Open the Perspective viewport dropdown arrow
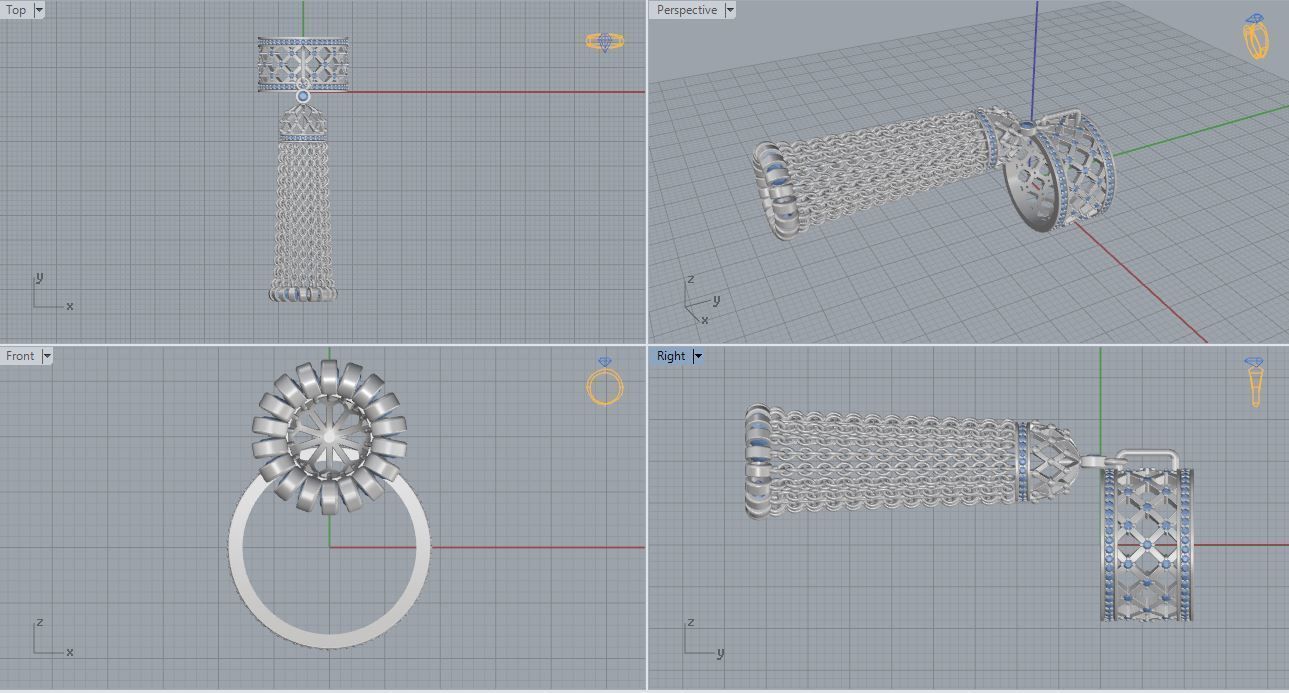The height and width of the screenshot is (693, 1289). click(x=729, y=10)
